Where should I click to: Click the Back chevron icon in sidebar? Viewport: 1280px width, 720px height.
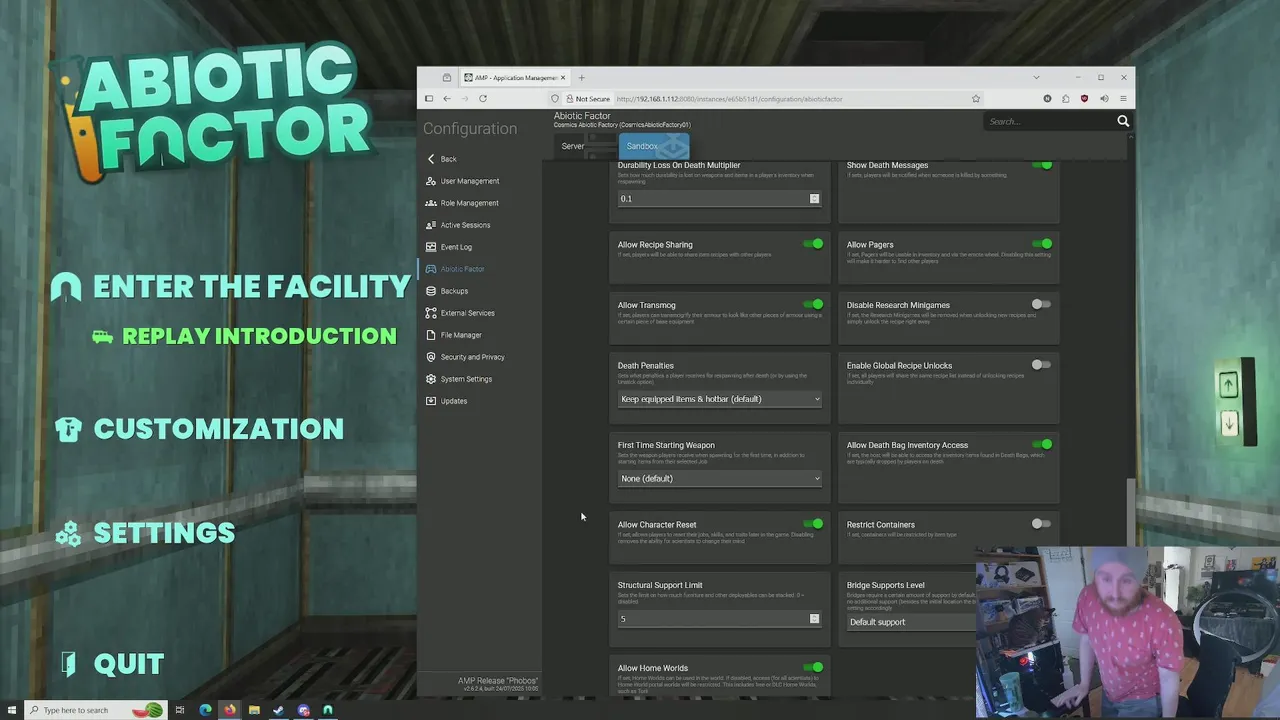(431, 159)
